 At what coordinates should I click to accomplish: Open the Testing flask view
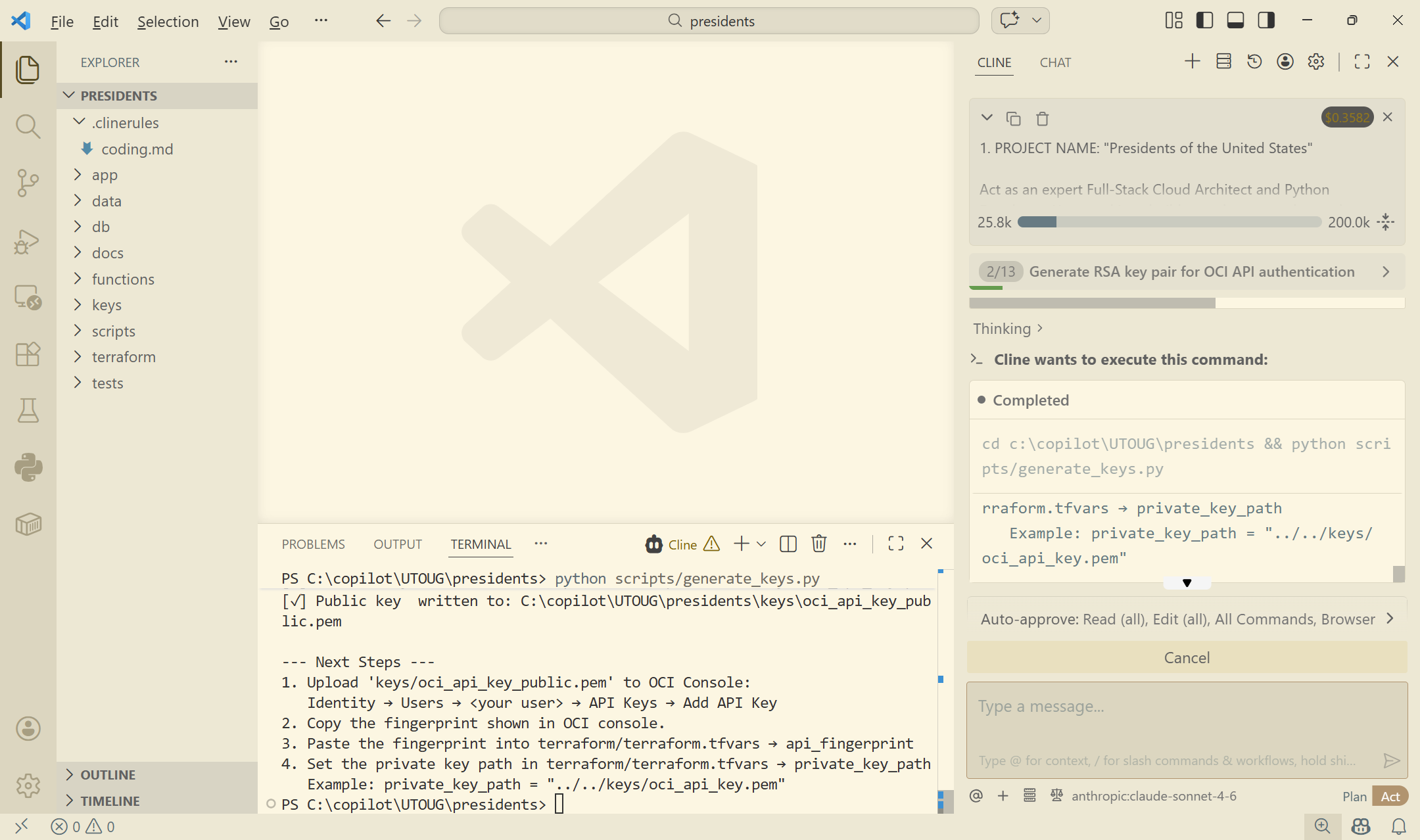28,411
